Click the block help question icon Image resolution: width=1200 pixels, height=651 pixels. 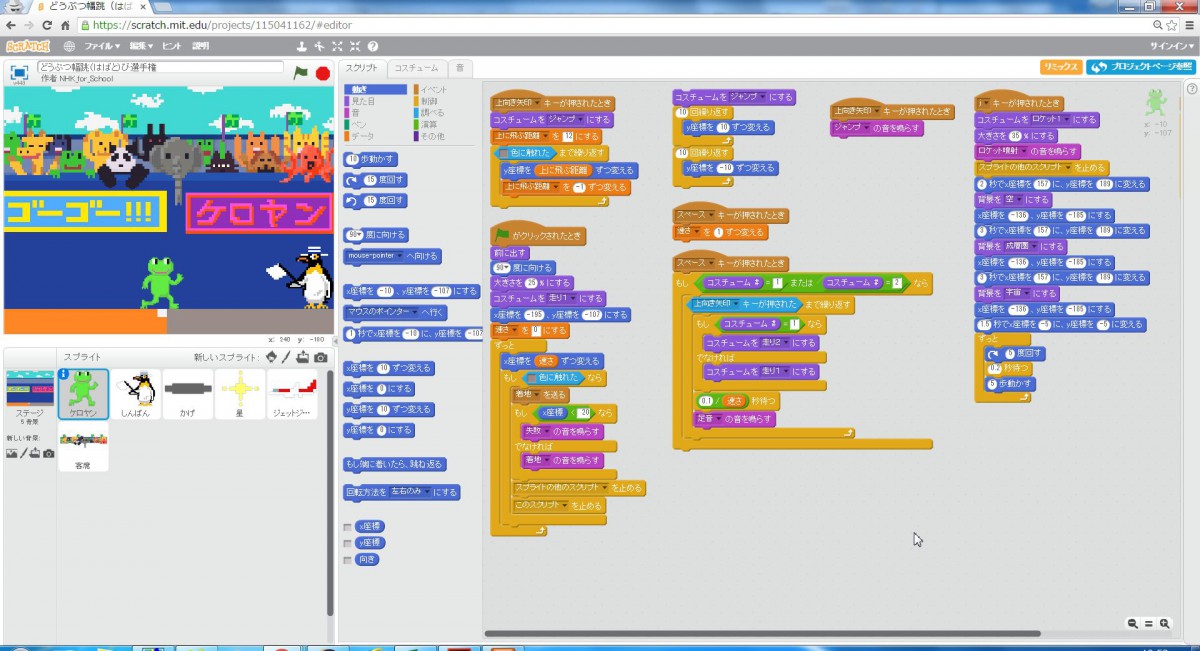[x=372, y=46]
